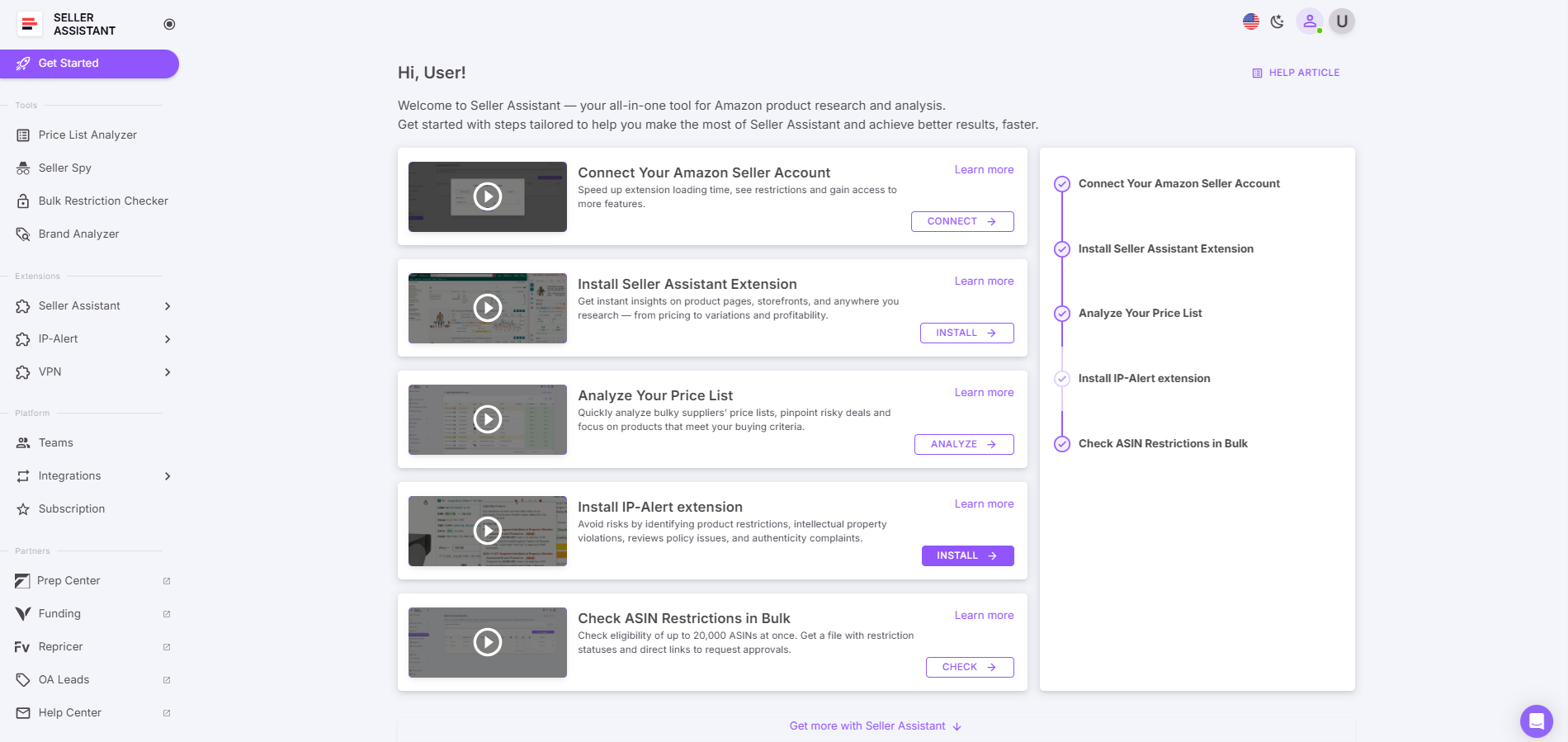Viewport: 1568px width, 742px height.
Task: Click external link icon next to Help Center
Action: 167,713
